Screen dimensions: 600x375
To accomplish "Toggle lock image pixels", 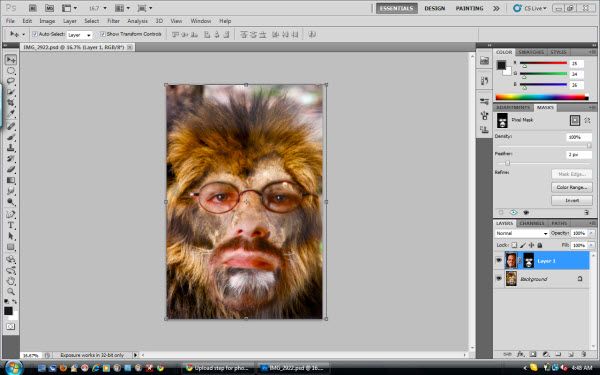I will coord(523,245).
